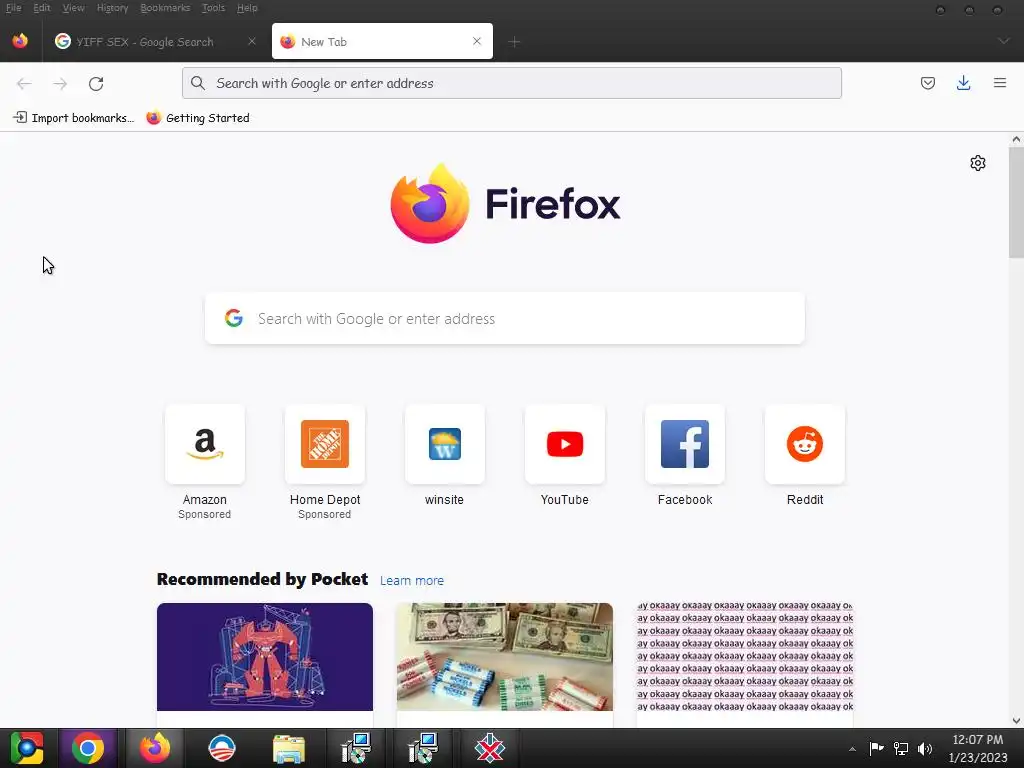Viewport: 1024px width, 768px height.
Task: Open Pocket story with money image
Action: point(505,656)
